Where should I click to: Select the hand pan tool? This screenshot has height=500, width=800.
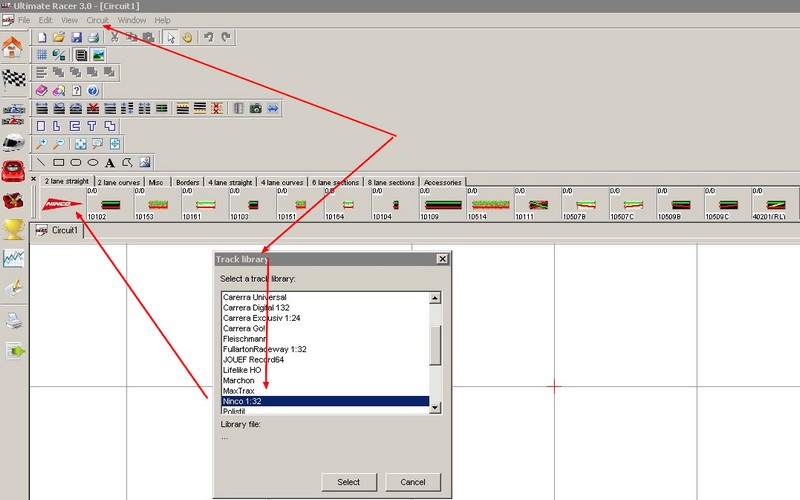(x=187, y=37)
